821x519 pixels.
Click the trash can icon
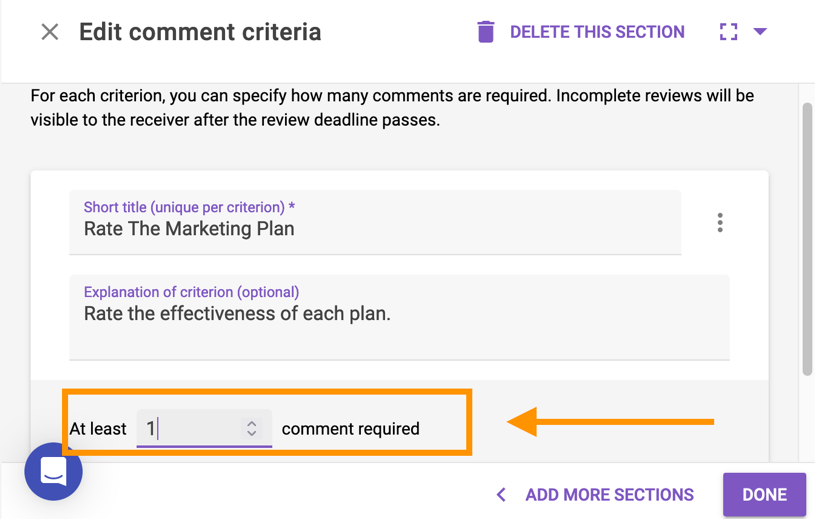coord(486,32)
